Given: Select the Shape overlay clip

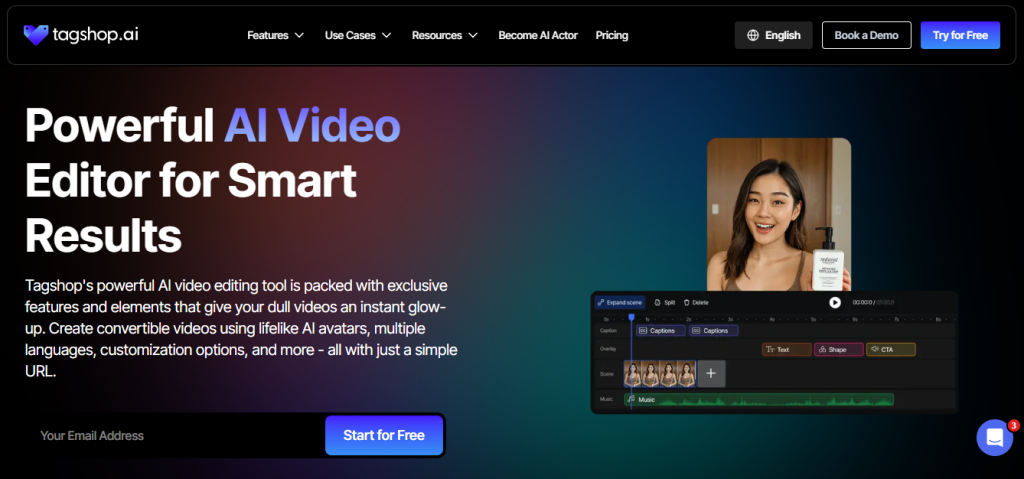Looking at the screenshot, I should [838, 350].
